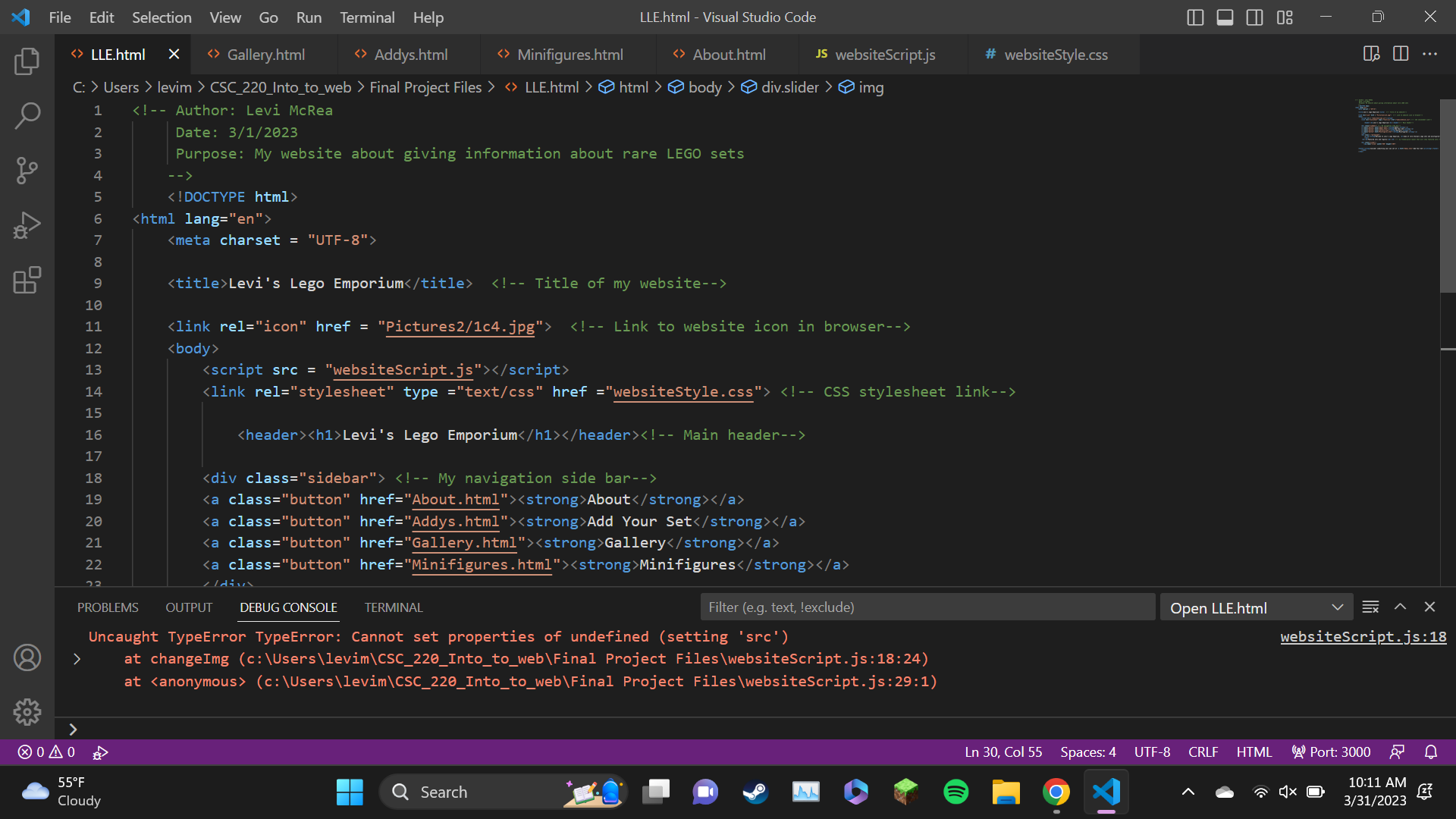Open Run and Debug view

(x=27, y=225)
